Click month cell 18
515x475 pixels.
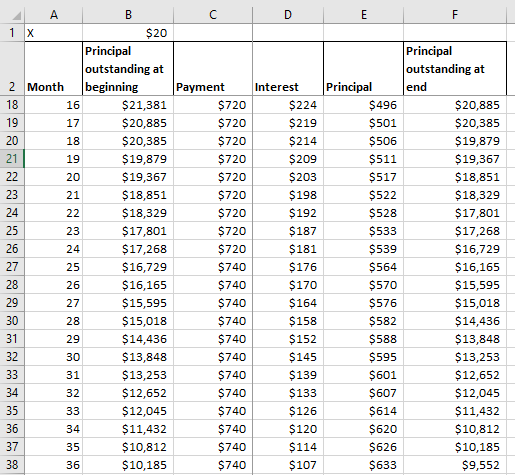pyautogui.click(x=53, y=141)
